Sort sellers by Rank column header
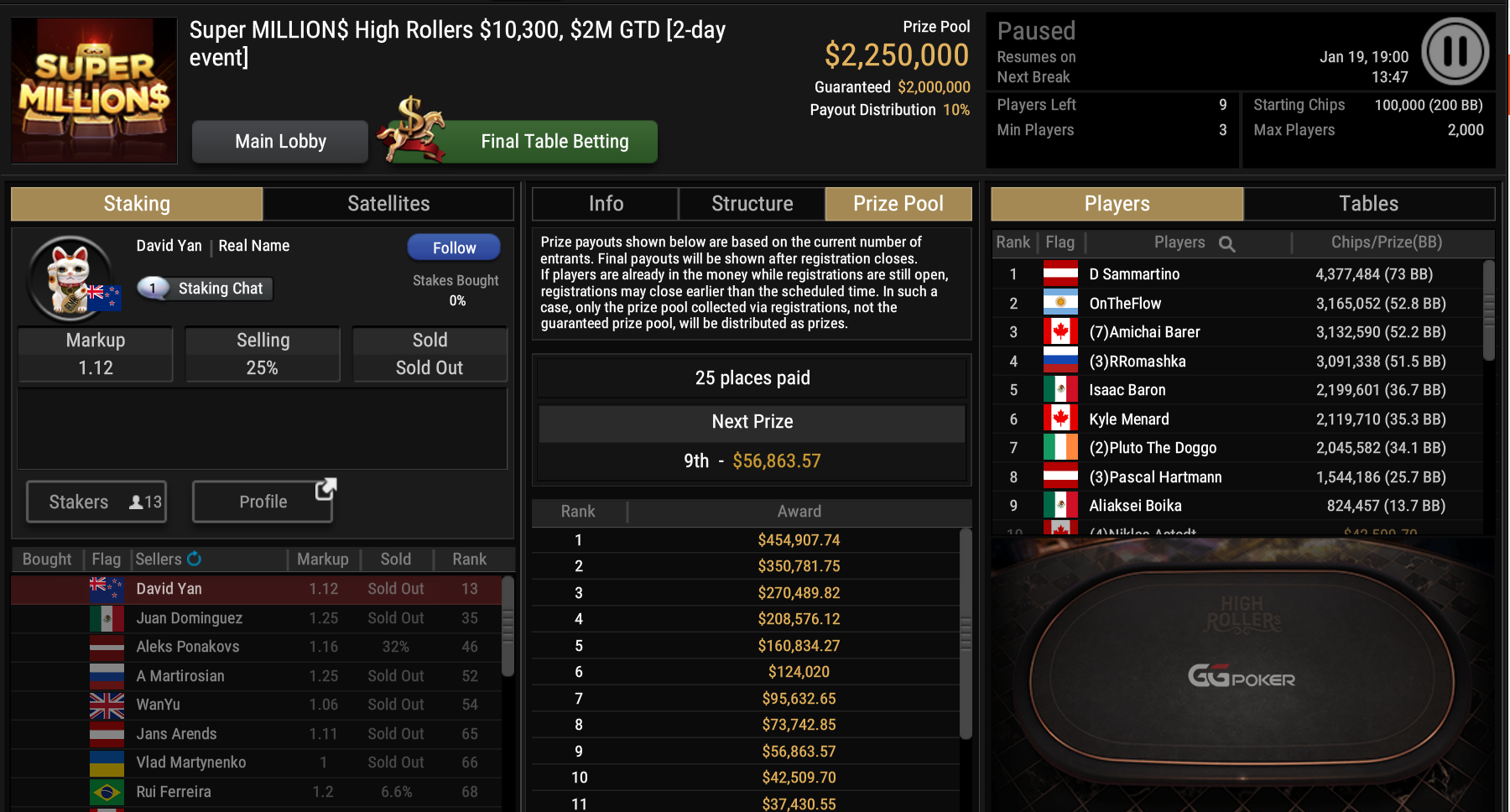Screen dimensions: 1510x812 click(470, 560)
